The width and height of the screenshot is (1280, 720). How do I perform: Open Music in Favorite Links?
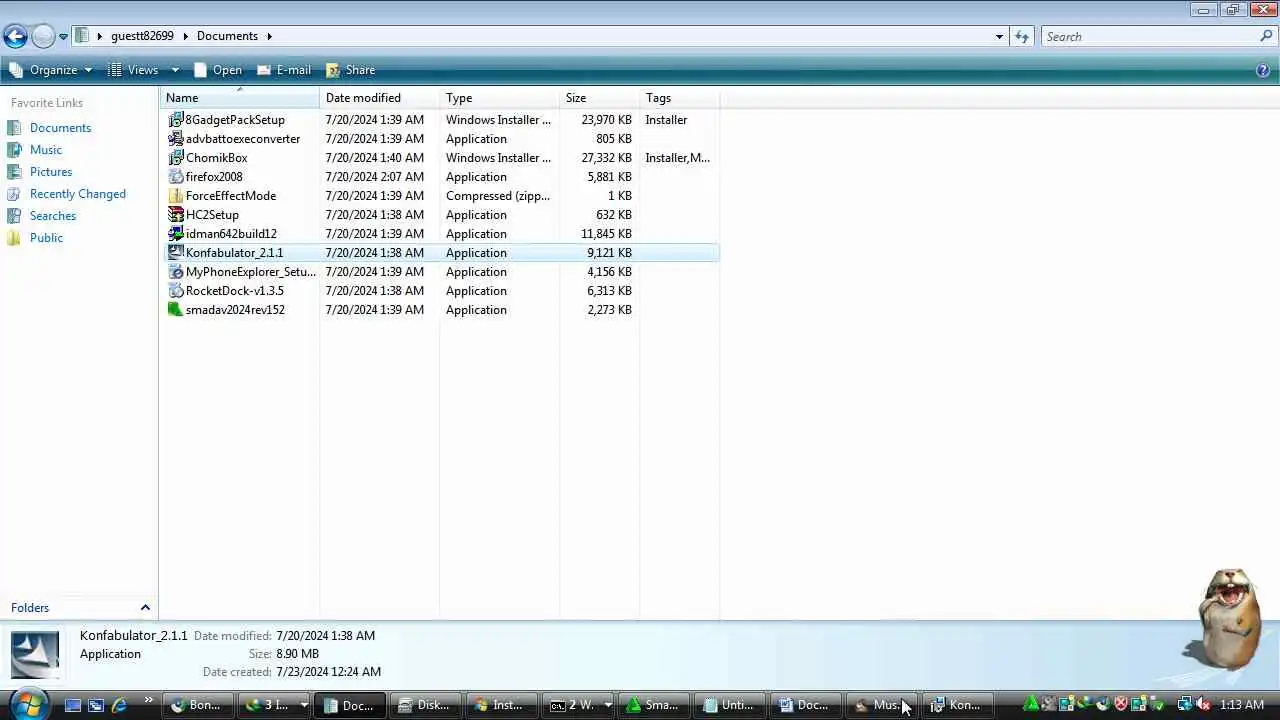click(46, 150)
